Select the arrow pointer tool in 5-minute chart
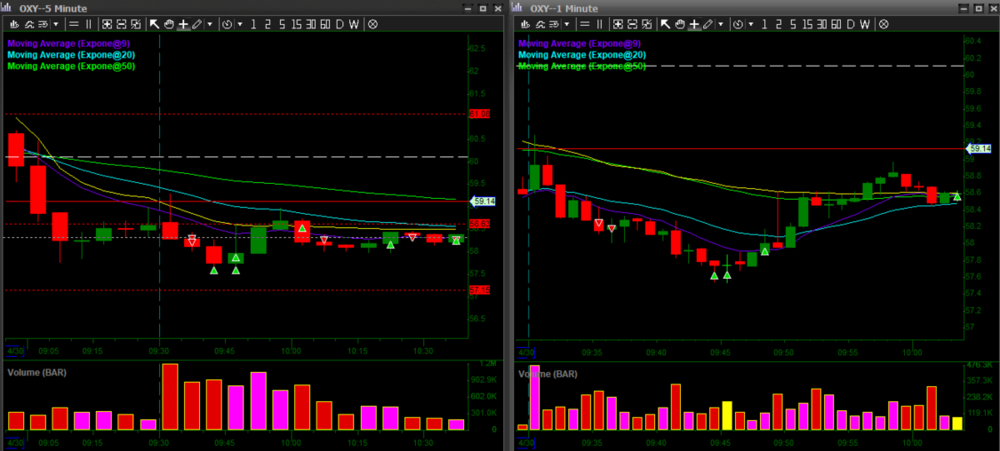Viewport: 1000px width, 451px height. coord(154,23)
